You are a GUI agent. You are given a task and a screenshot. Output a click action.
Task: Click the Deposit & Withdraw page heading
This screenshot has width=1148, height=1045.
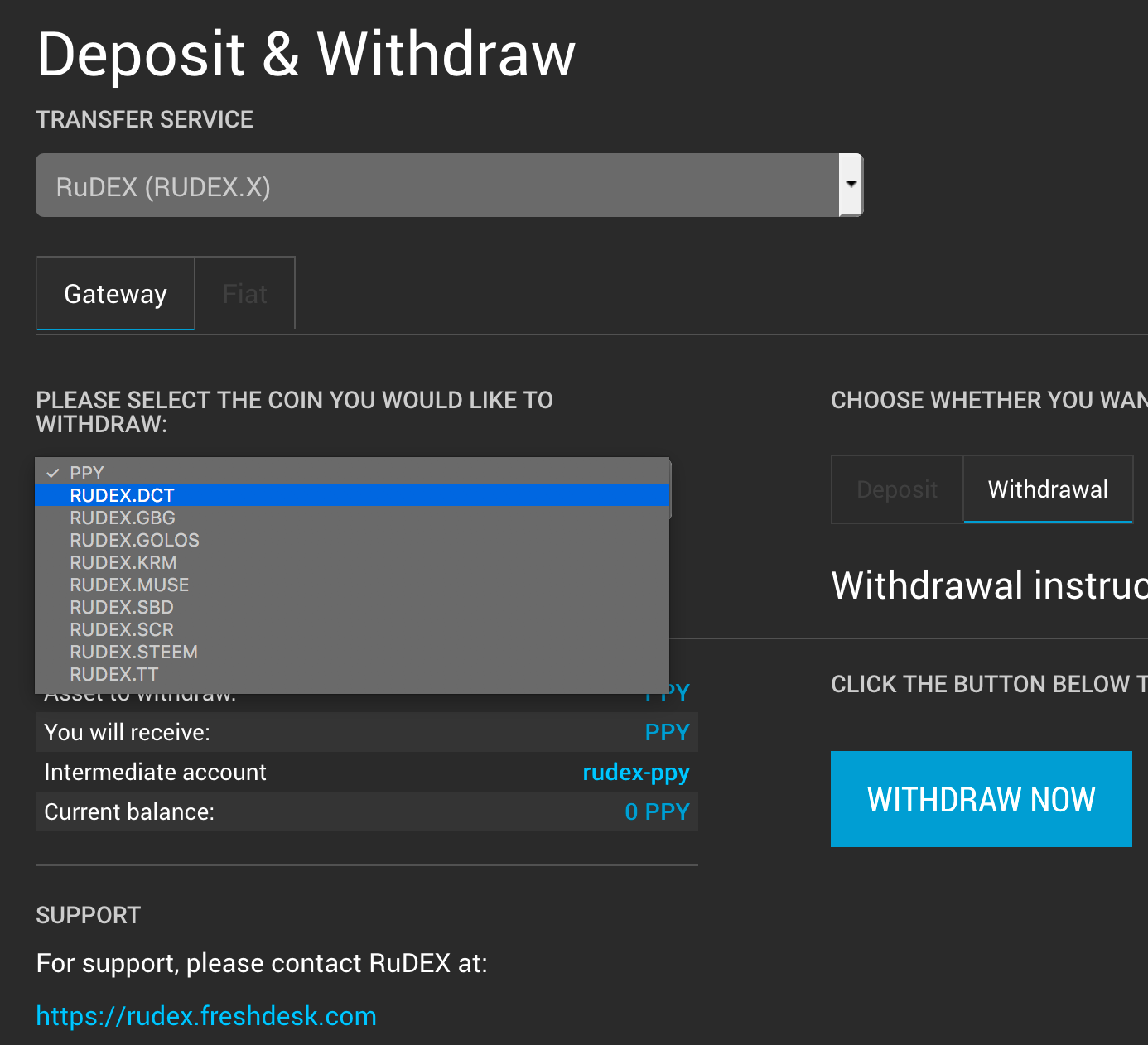[x=306, y=55]
